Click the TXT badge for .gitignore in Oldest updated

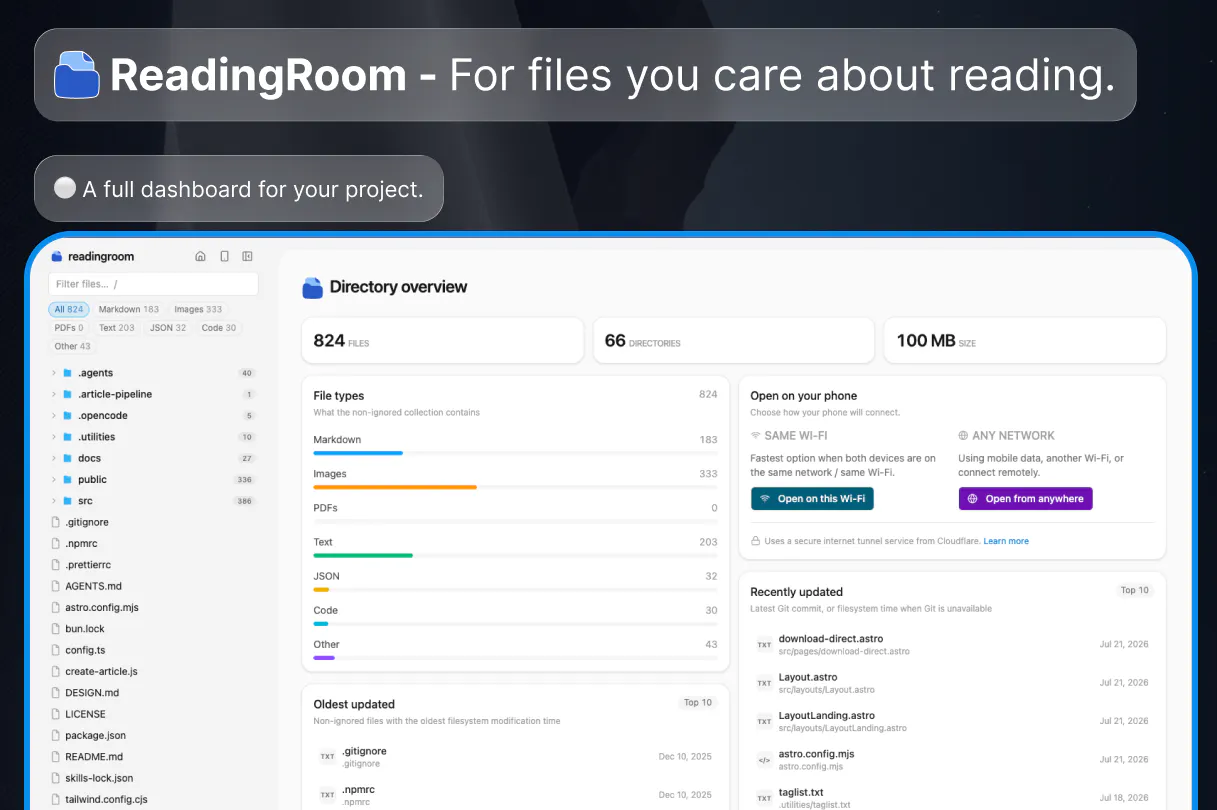(327, 757)
